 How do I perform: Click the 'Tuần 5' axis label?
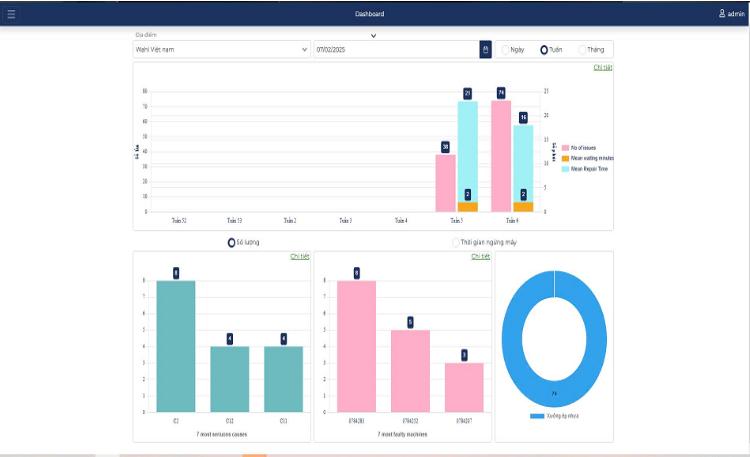(456, 221)
